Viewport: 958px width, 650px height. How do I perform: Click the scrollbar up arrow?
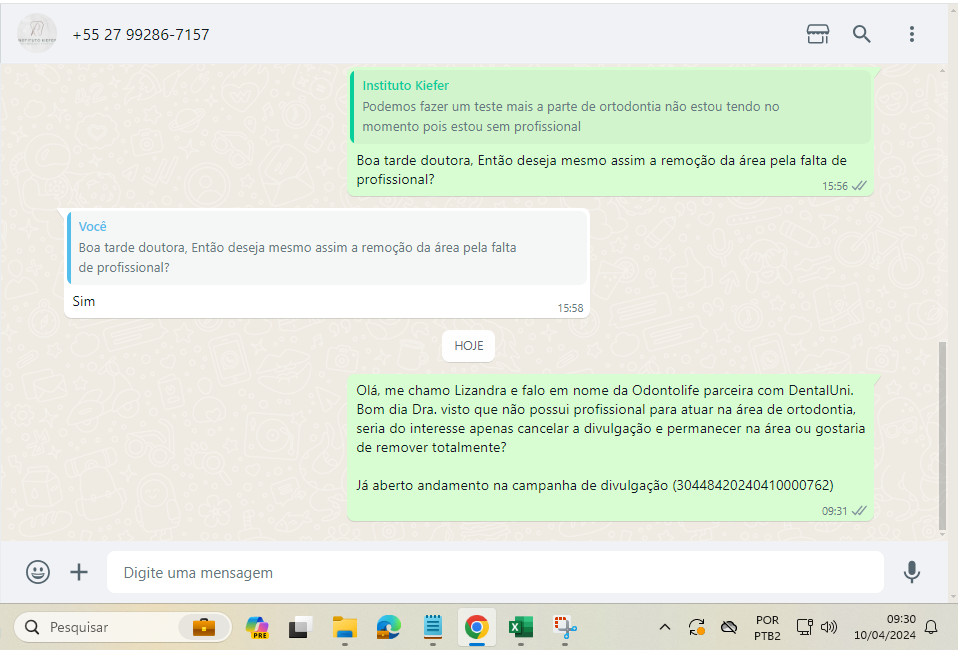[x=942, y=71]
